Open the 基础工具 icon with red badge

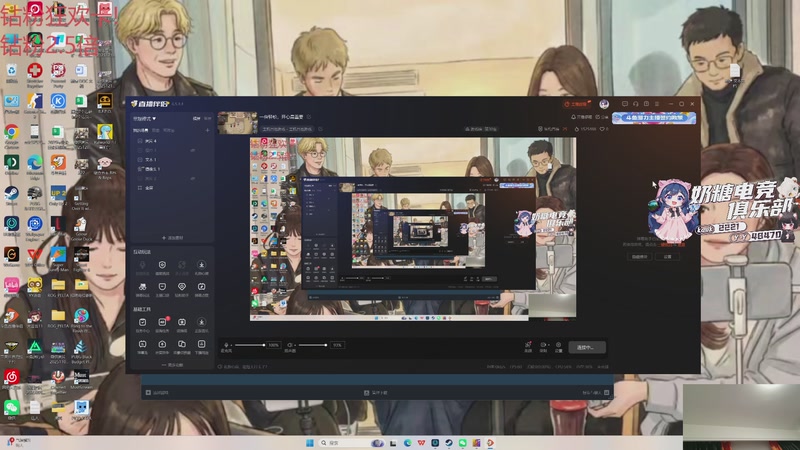(162, 322)
